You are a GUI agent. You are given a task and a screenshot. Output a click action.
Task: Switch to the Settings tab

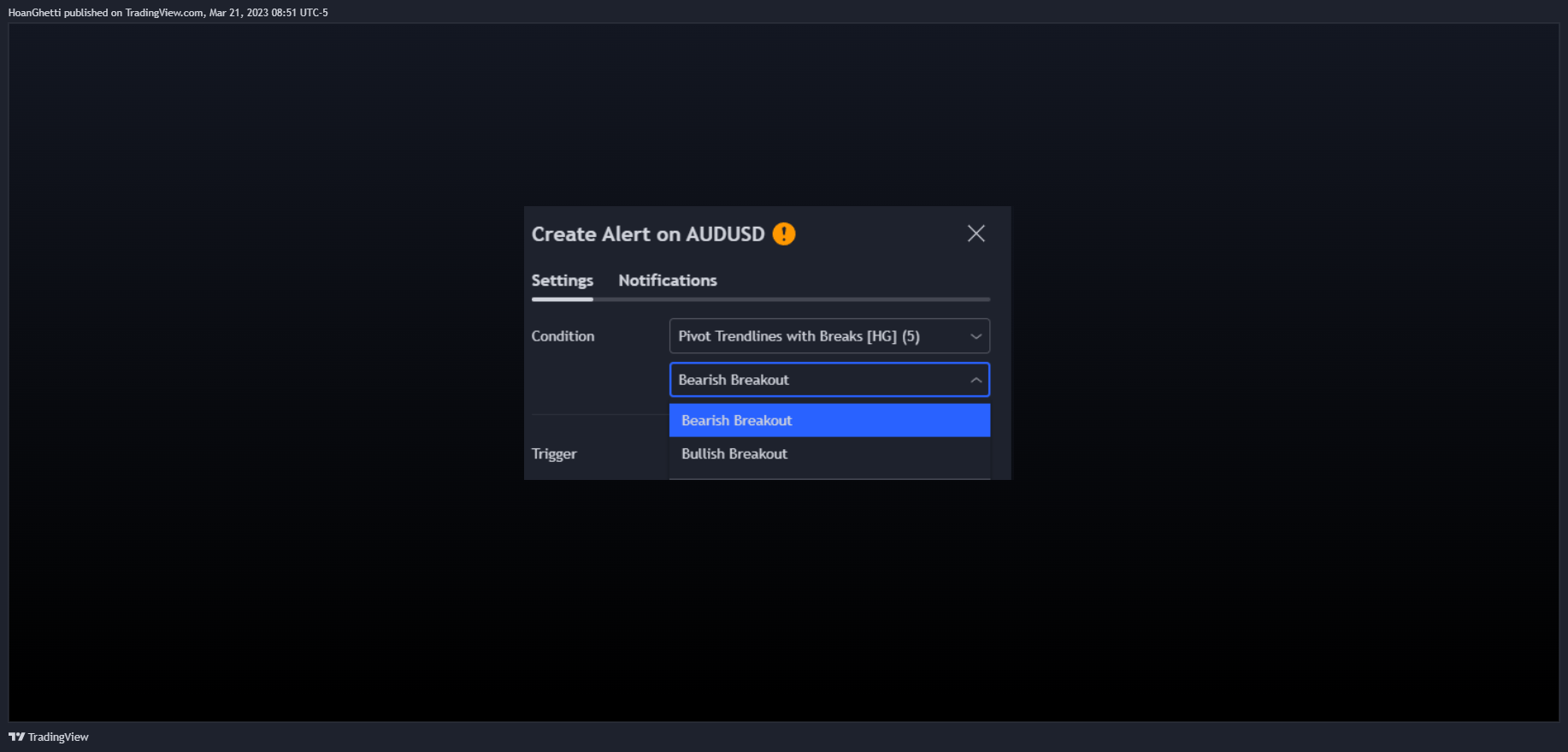pyautogui.click(x=562, y=281)
